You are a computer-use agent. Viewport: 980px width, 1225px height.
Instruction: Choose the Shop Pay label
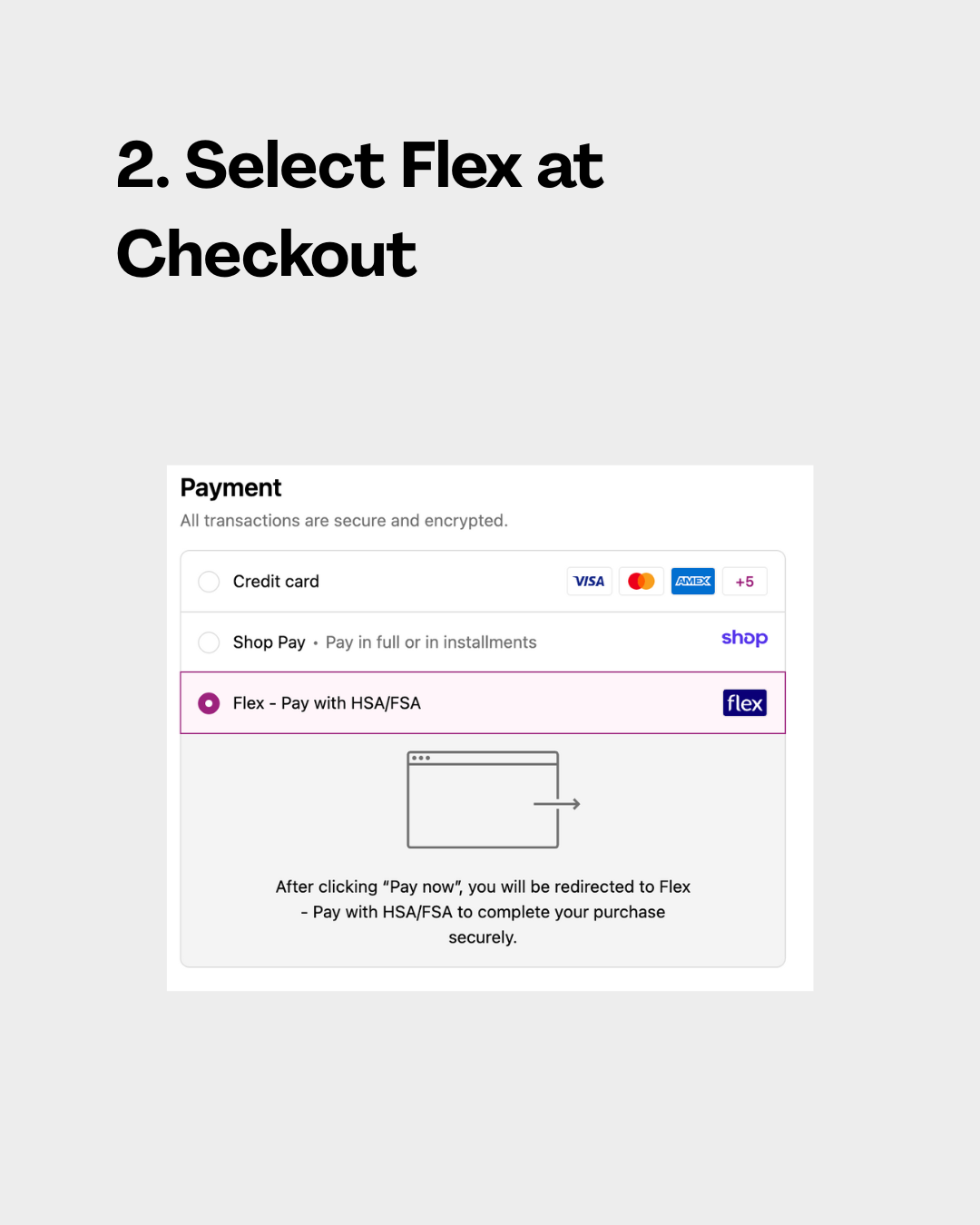pyautogui.click(x=269, y=642)
